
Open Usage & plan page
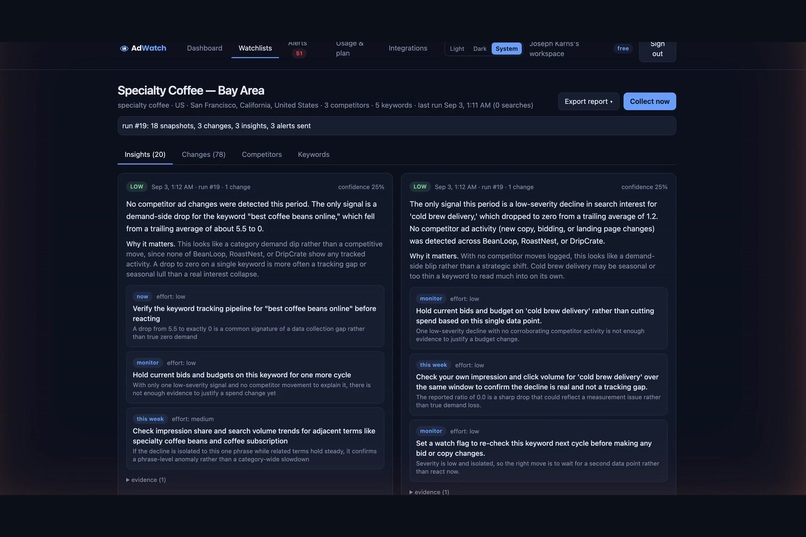tap(350, 49)
